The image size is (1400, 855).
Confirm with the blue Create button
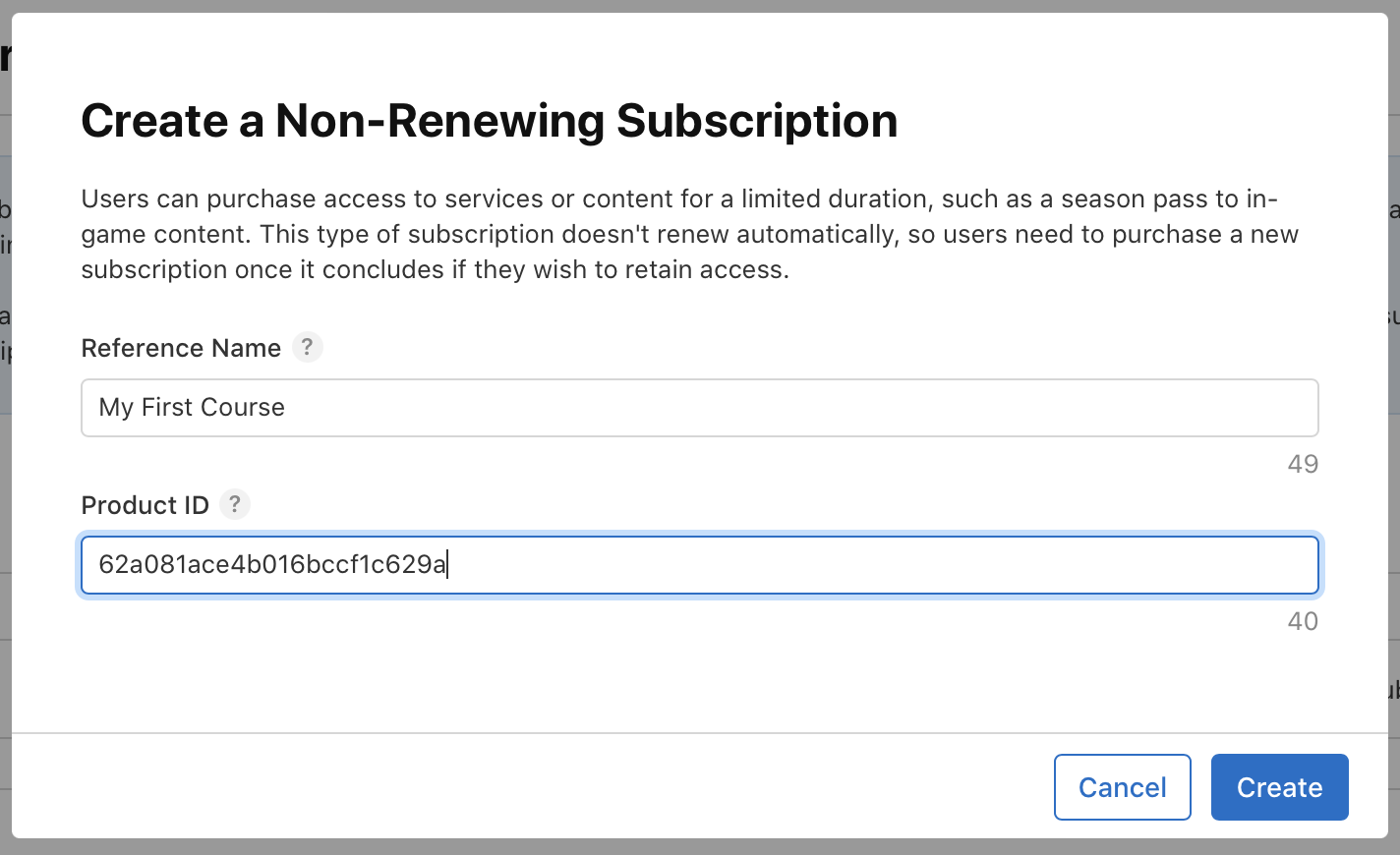[x=1279, y=787]
